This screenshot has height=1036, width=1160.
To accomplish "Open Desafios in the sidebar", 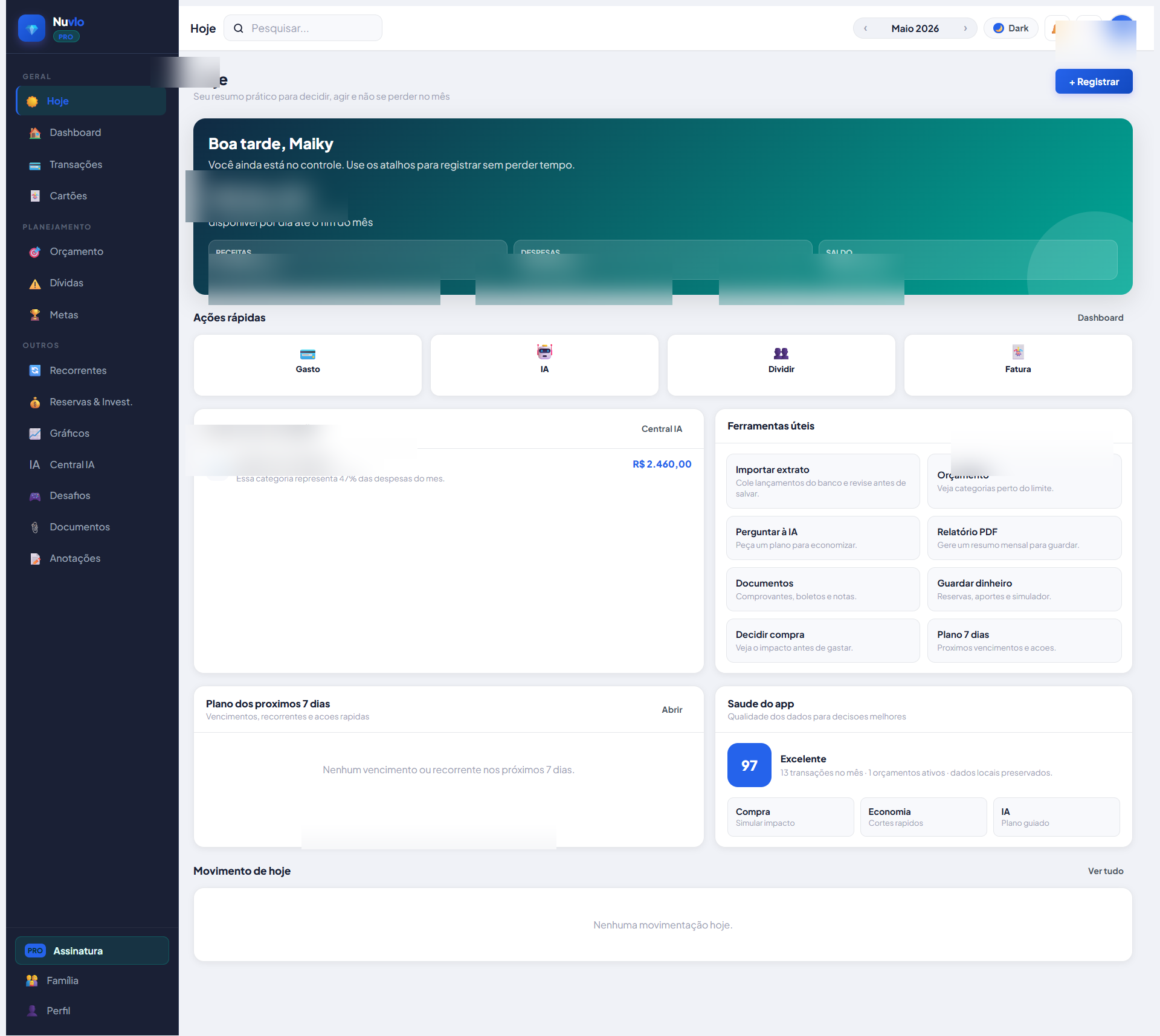I will coord(69,495).
